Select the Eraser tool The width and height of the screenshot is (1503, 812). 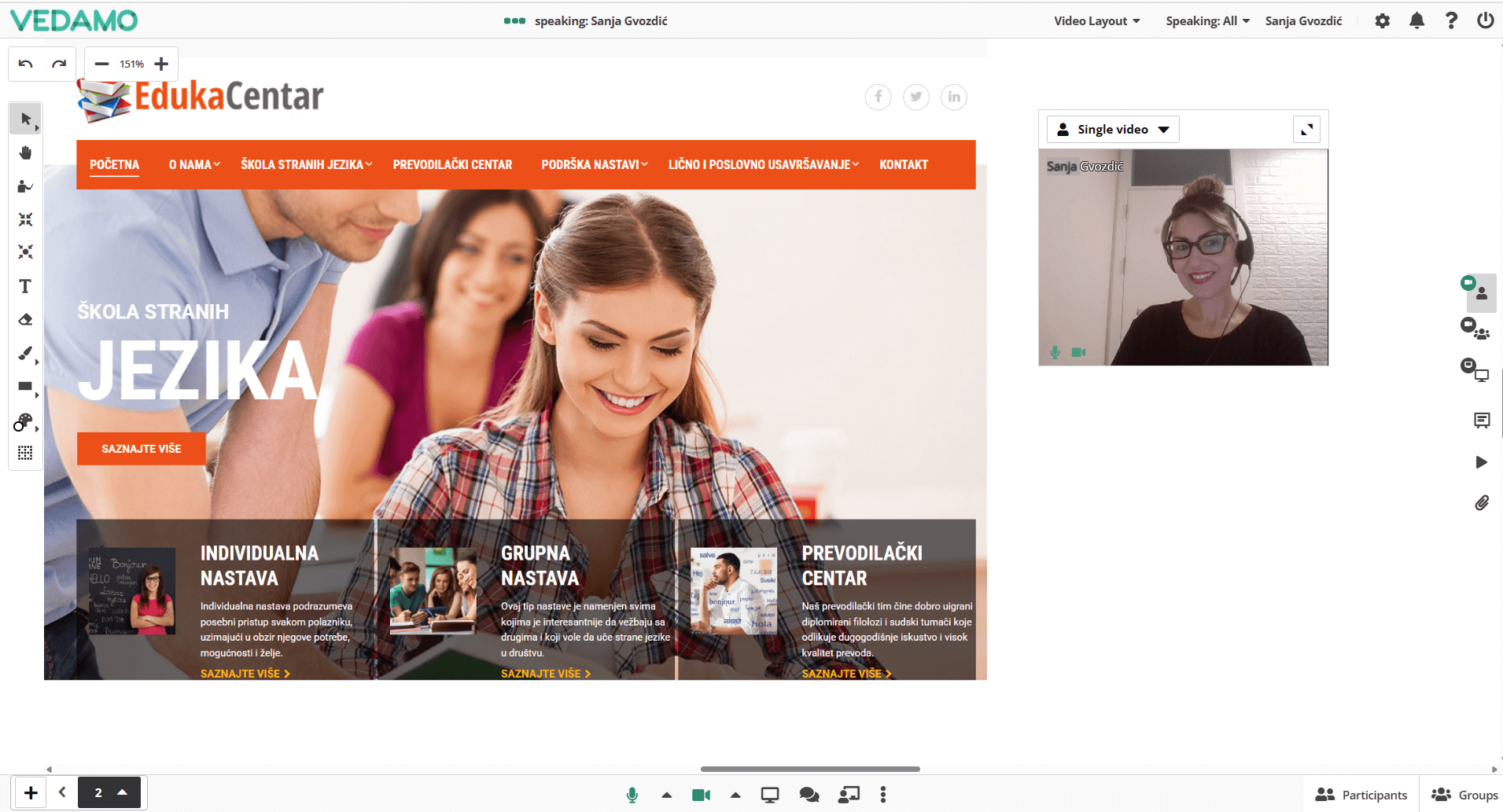pos(25,319)
